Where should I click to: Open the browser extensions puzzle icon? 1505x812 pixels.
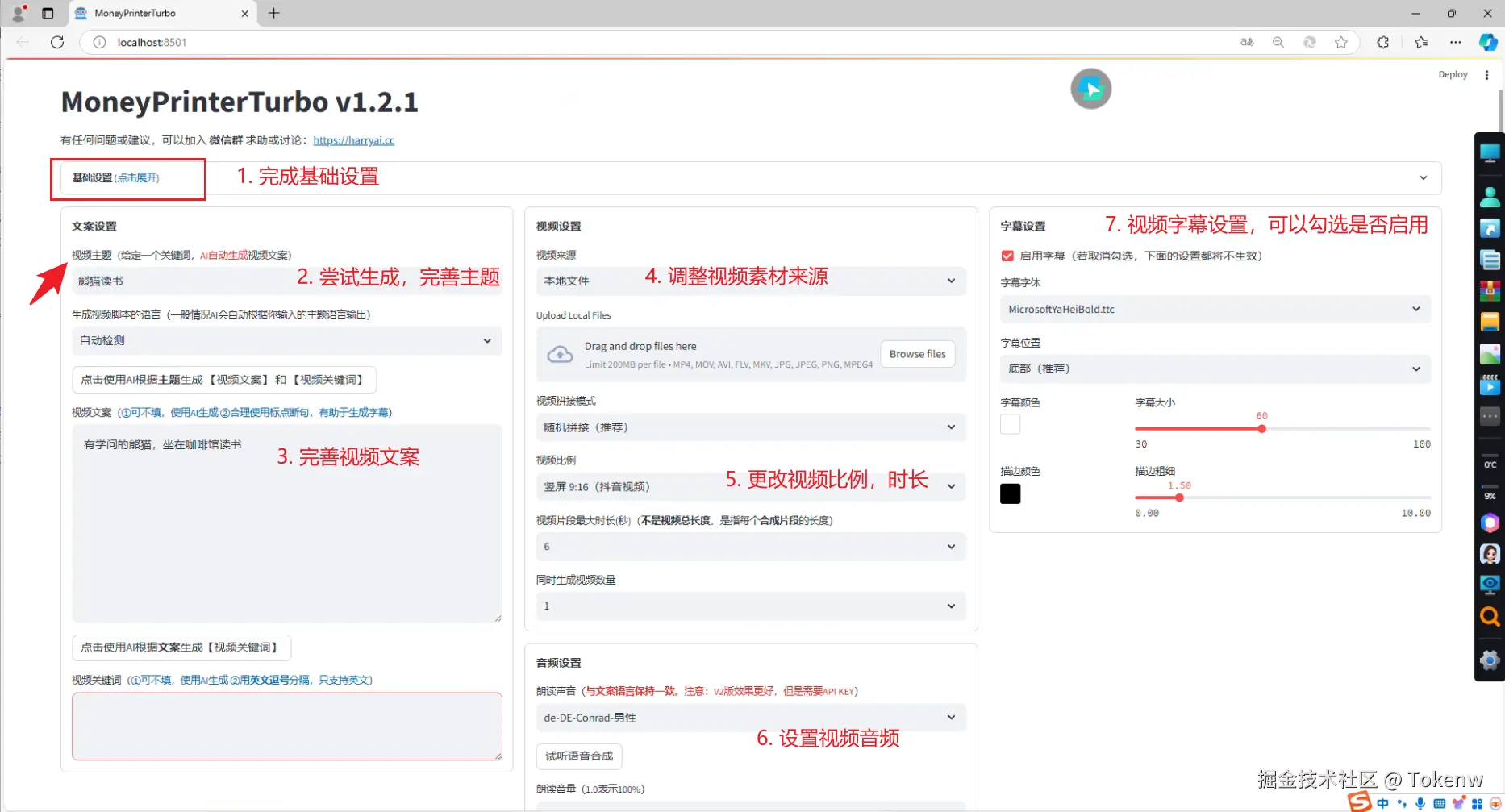pos(1383,42)
